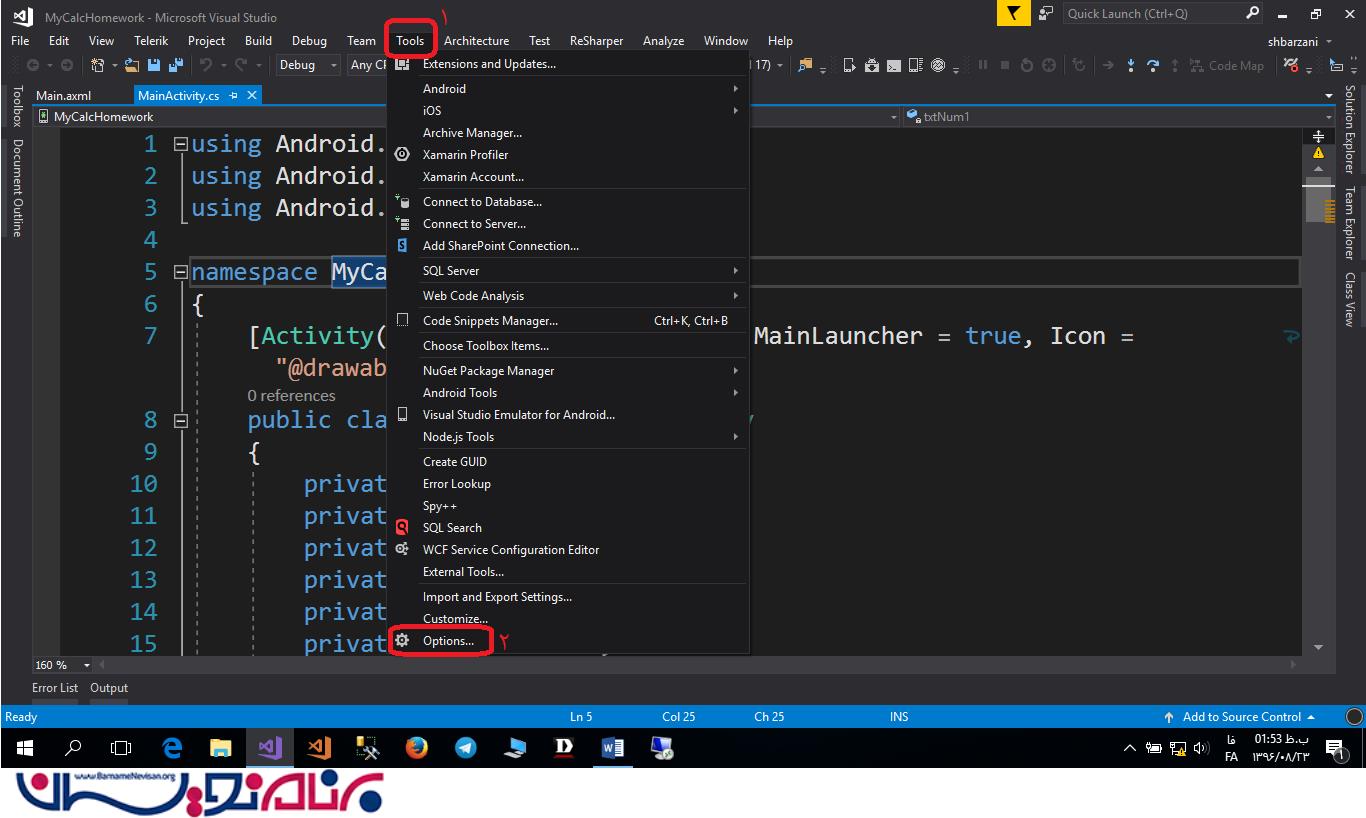Switch to the Main.axml tab

[63, 96]
